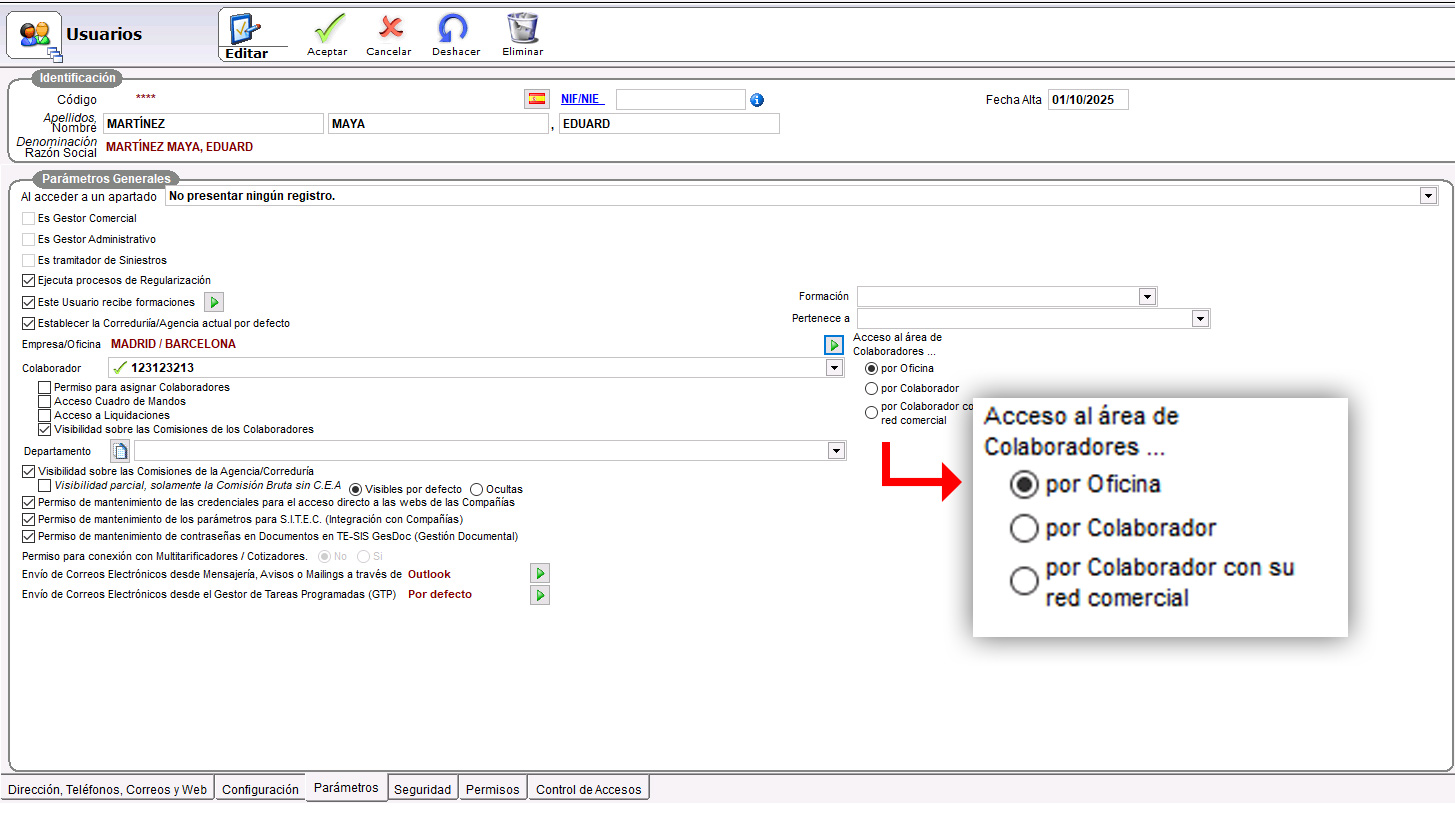This screenshot has width=1455, height=816.
Task: Enable the Es Gestor Comercial checkbox
Action: pos(28,218)
